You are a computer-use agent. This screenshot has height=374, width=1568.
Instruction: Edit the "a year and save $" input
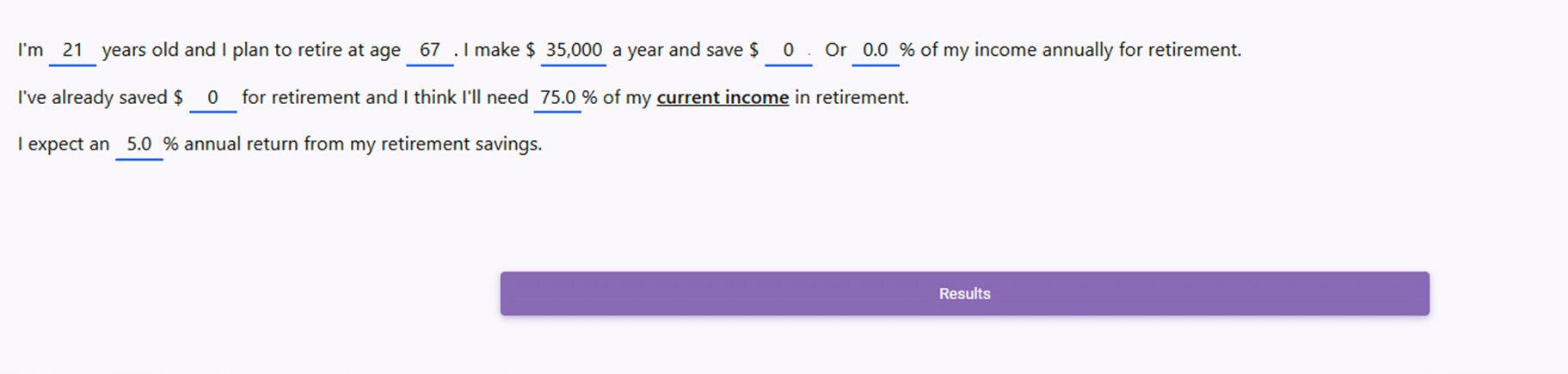tap(788, 51)
